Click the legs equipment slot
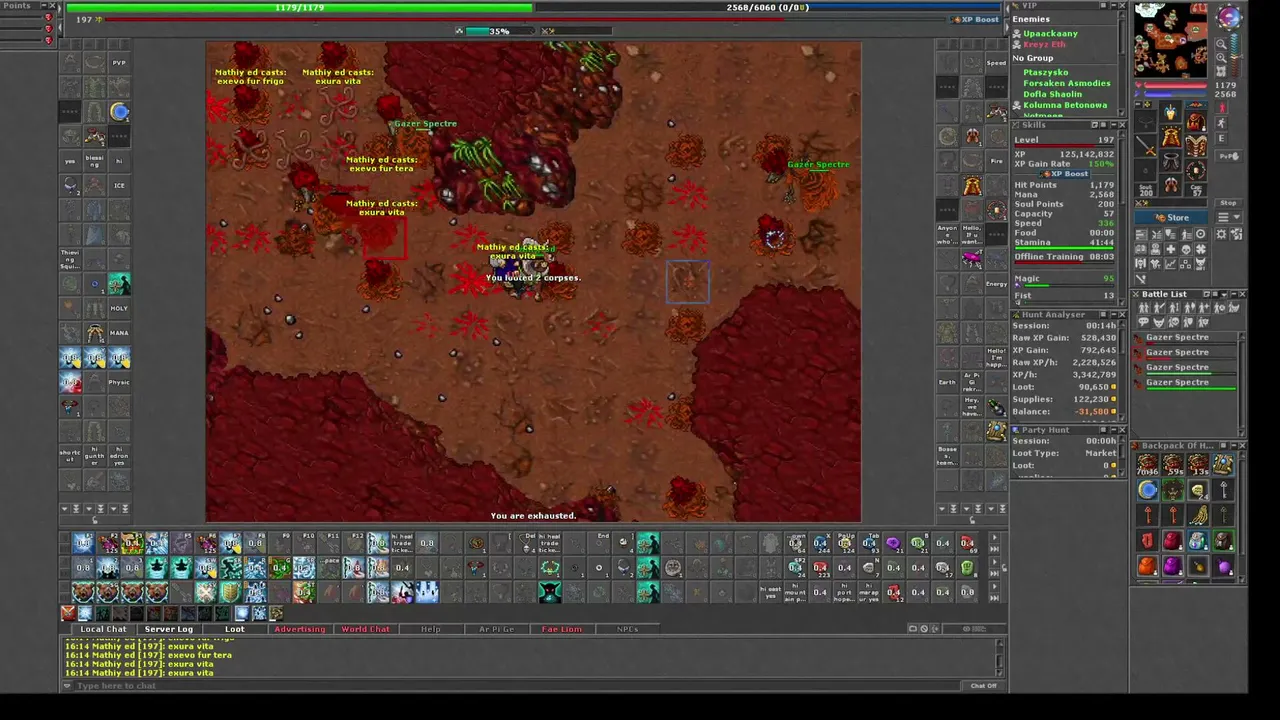Screen dimensions: 1280x720 [x=1171, y=162]
